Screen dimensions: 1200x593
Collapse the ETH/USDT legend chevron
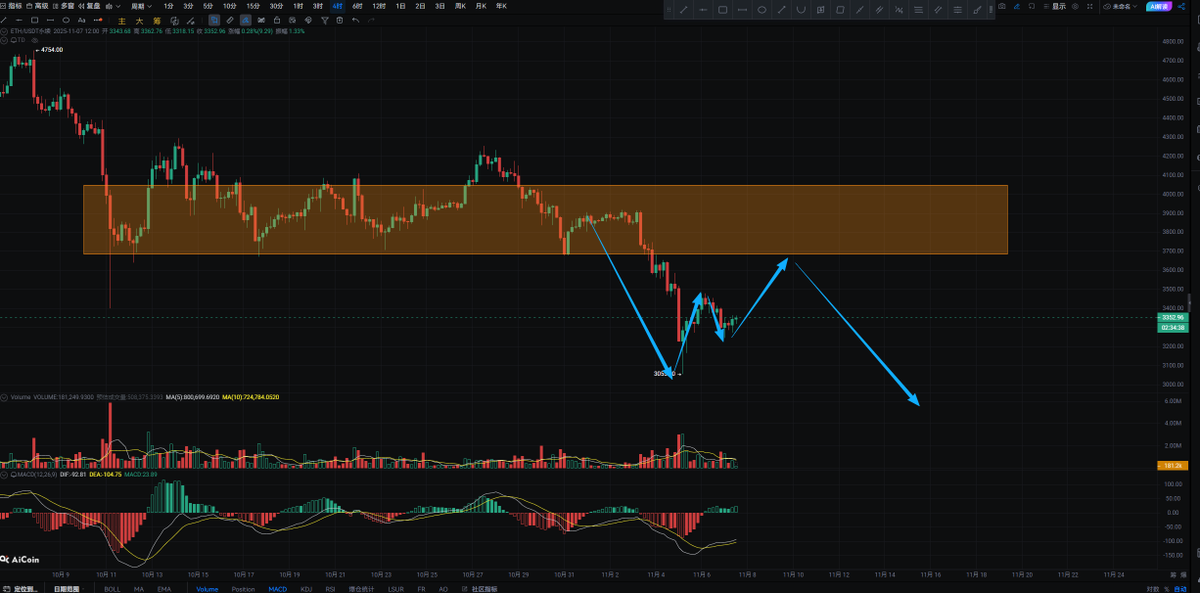point(4,31)
